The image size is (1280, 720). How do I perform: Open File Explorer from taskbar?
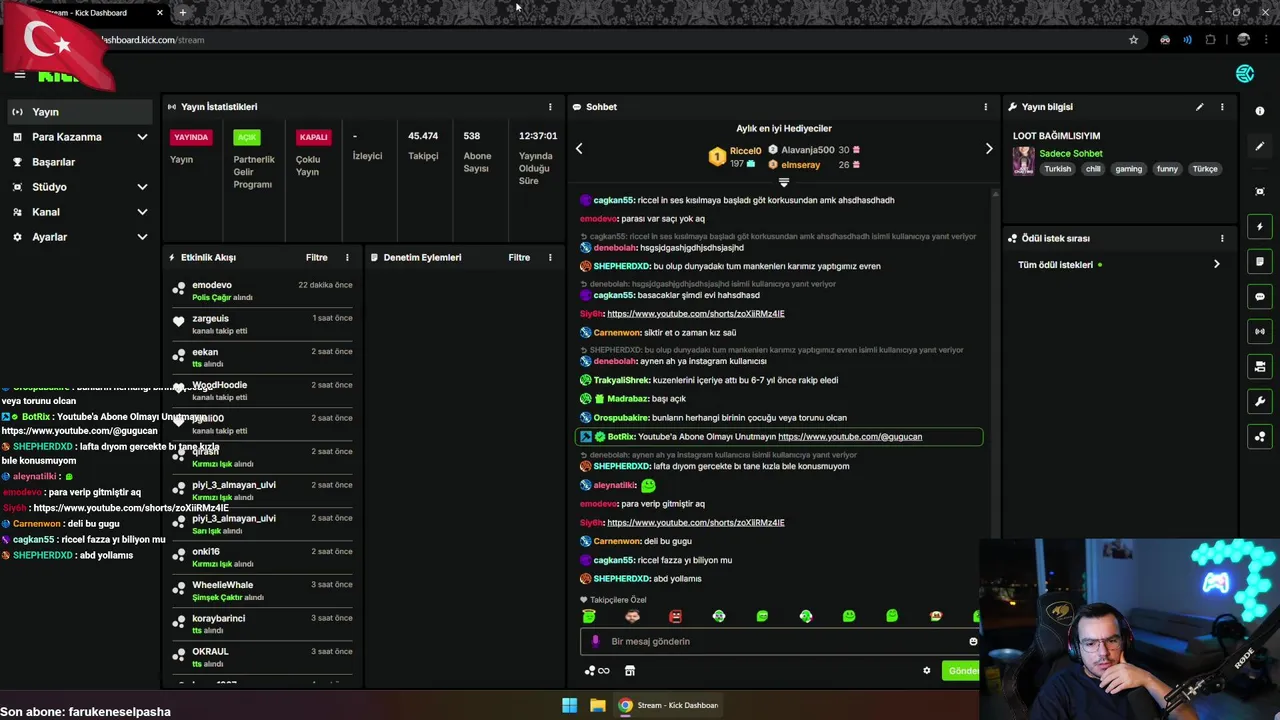click(x=597, y=705)
